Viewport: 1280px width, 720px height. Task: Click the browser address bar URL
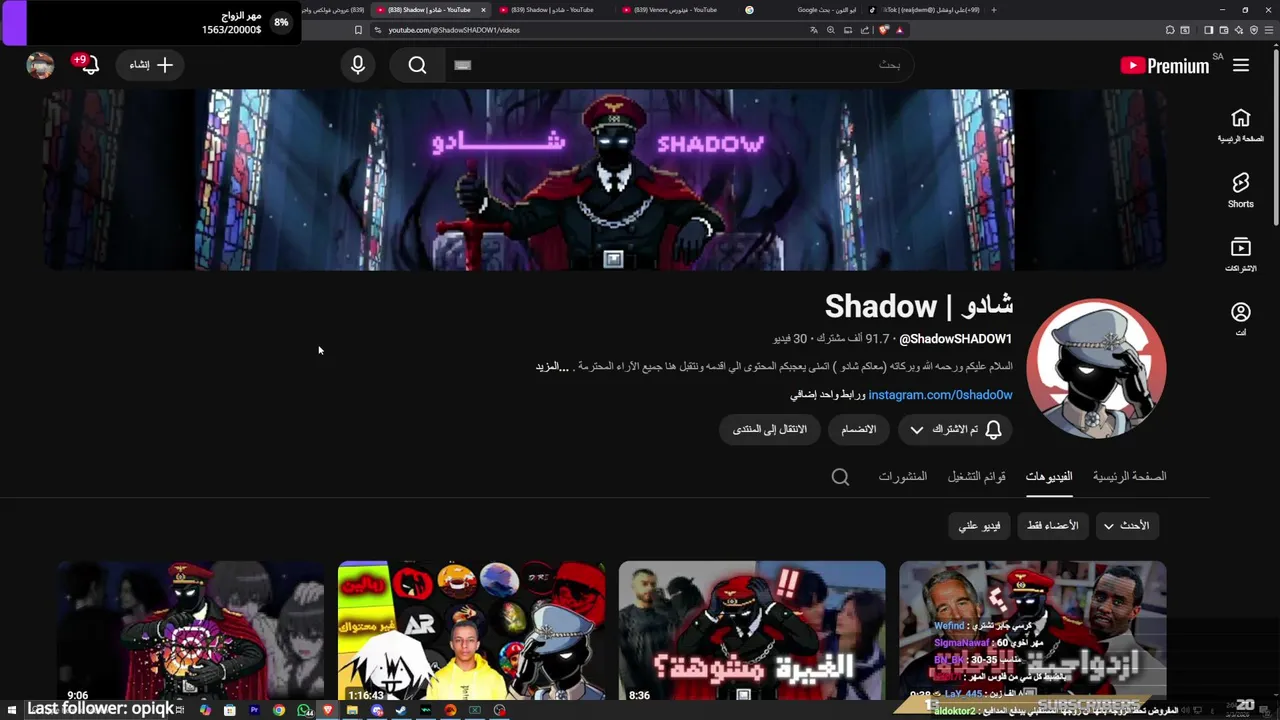point(454,30)
